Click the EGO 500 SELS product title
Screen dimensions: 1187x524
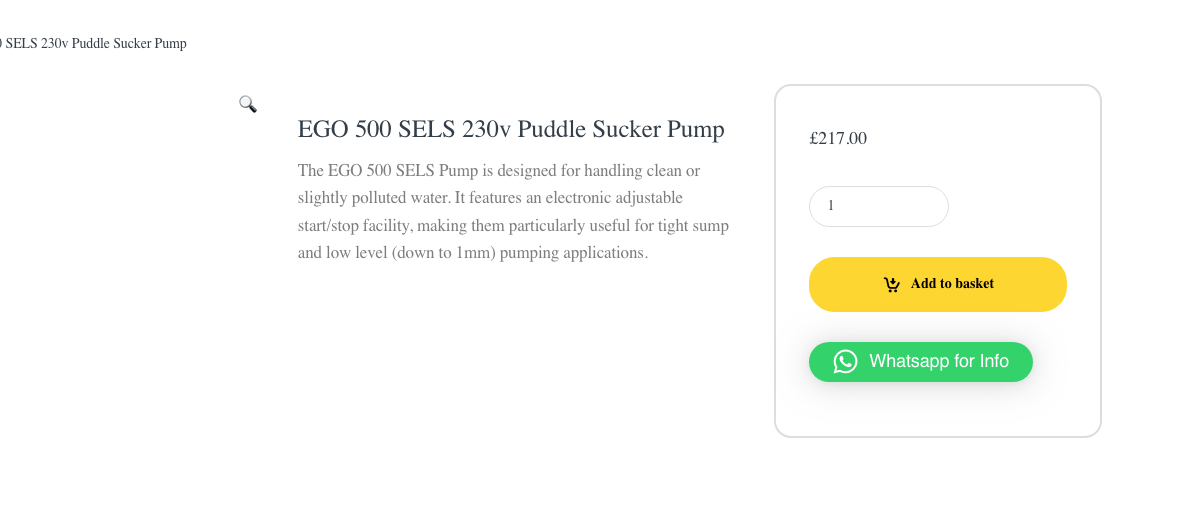point(510,129)
